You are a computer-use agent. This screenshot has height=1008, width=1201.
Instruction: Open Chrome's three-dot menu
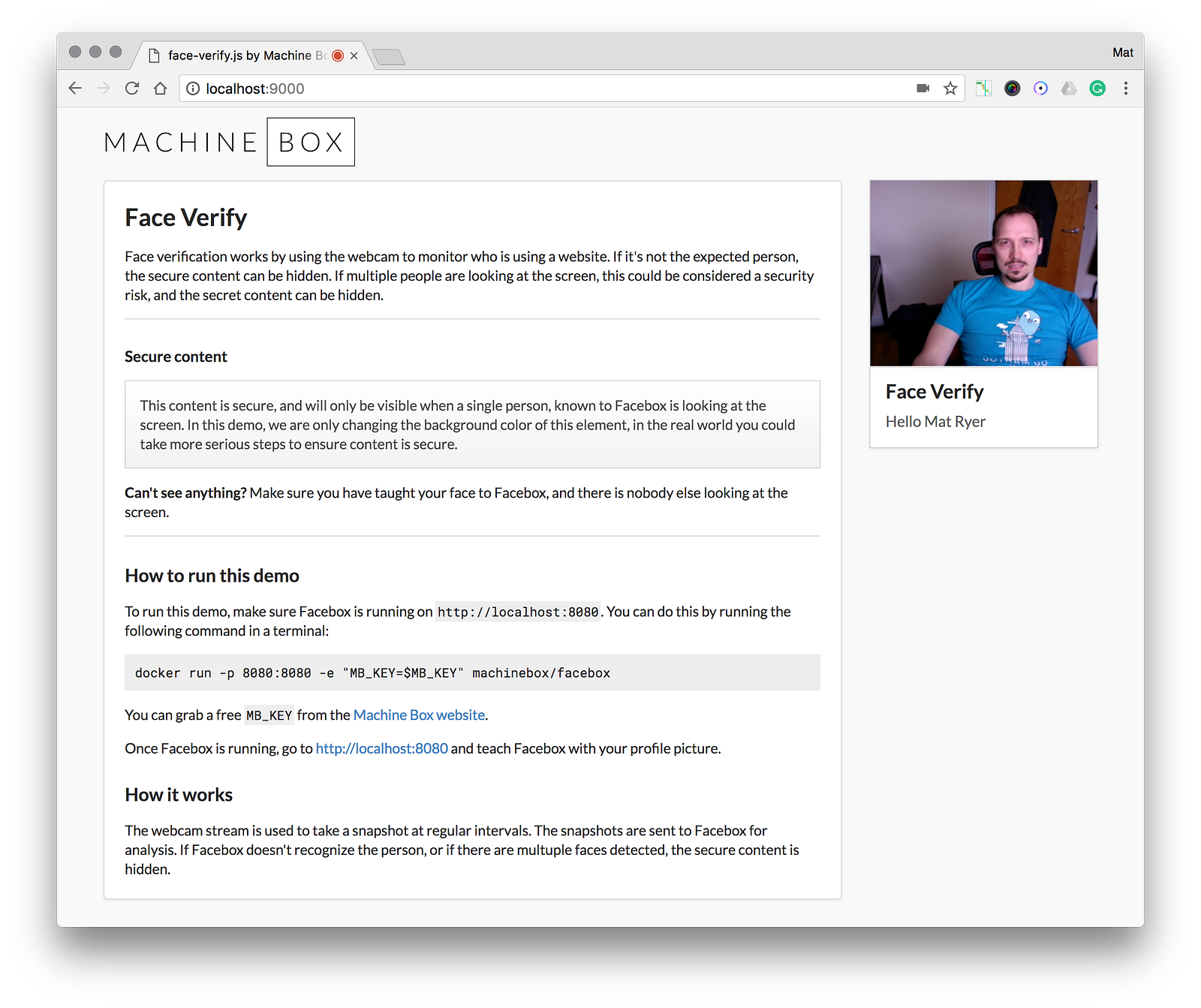point(1126,89)
